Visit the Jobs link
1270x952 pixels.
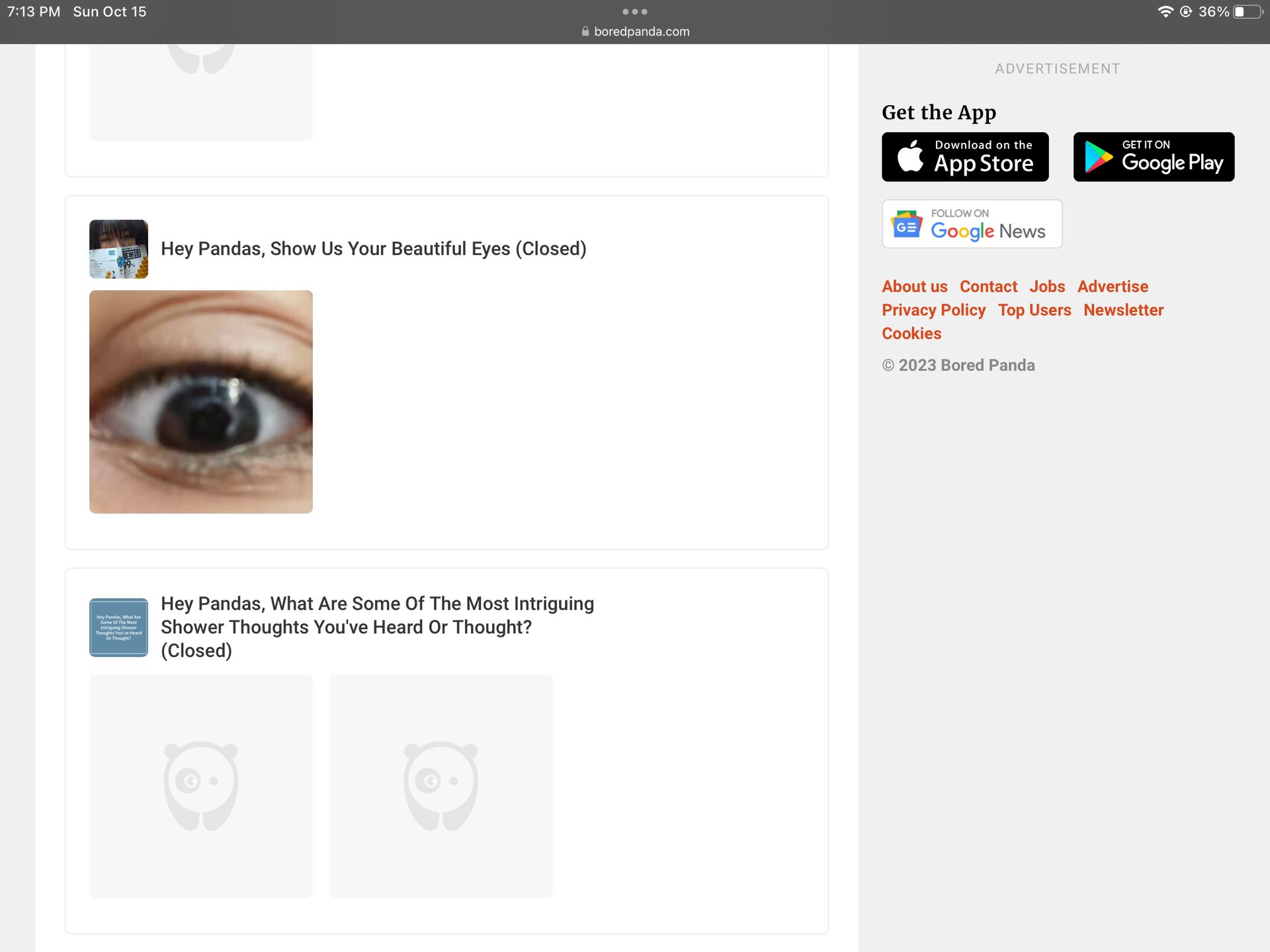click(x=1046, y=286)
